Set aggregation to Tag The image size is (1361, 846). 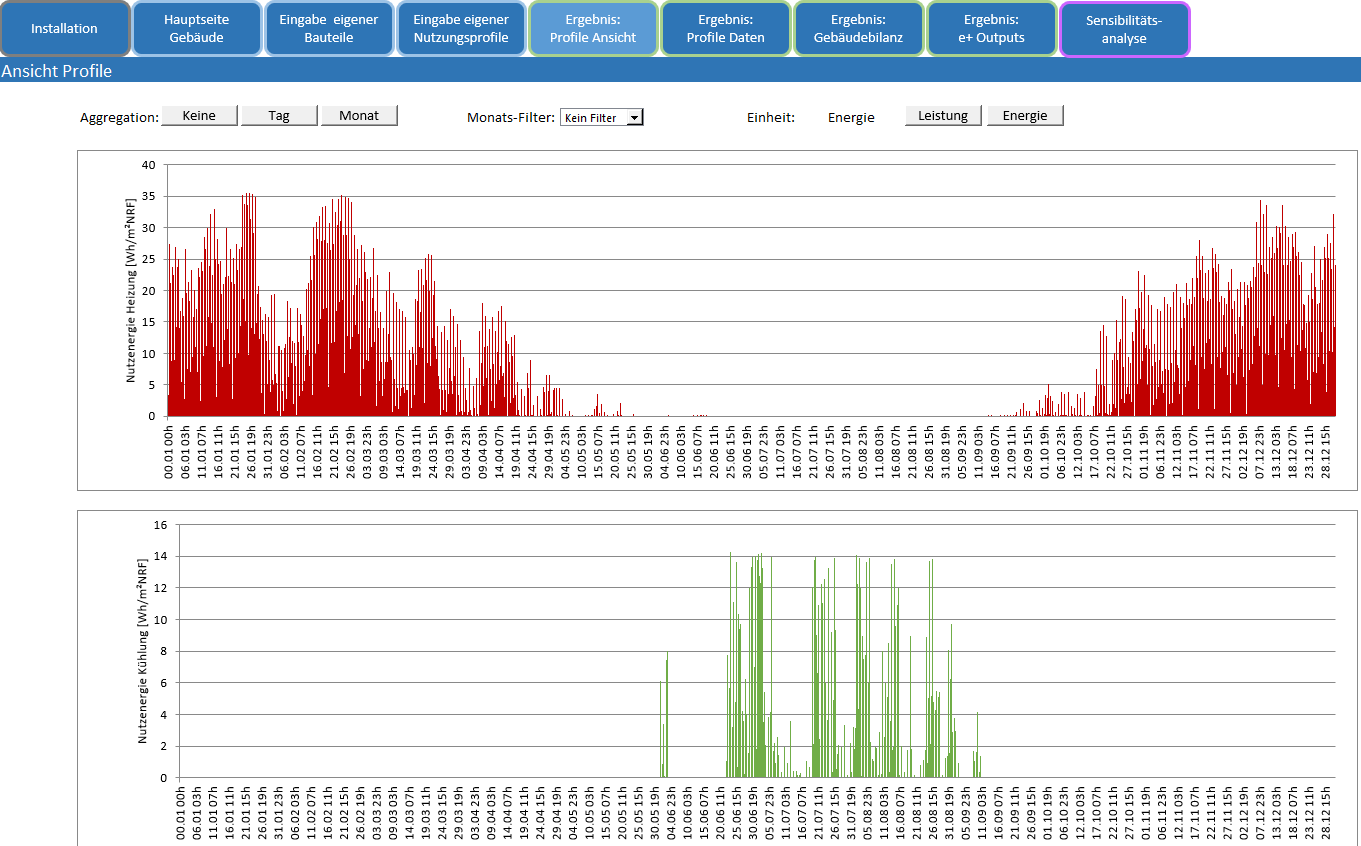[x=279, y=116]
